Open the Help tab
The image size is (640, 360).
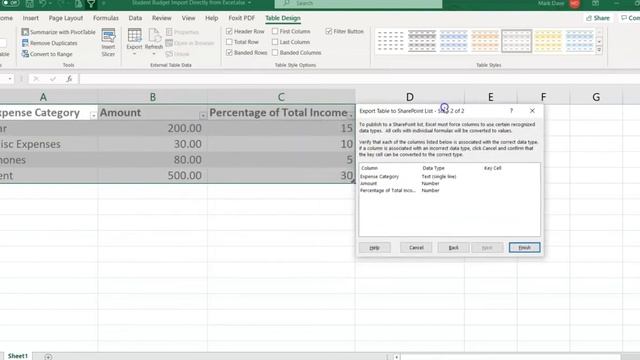click(x=211, y=18)
